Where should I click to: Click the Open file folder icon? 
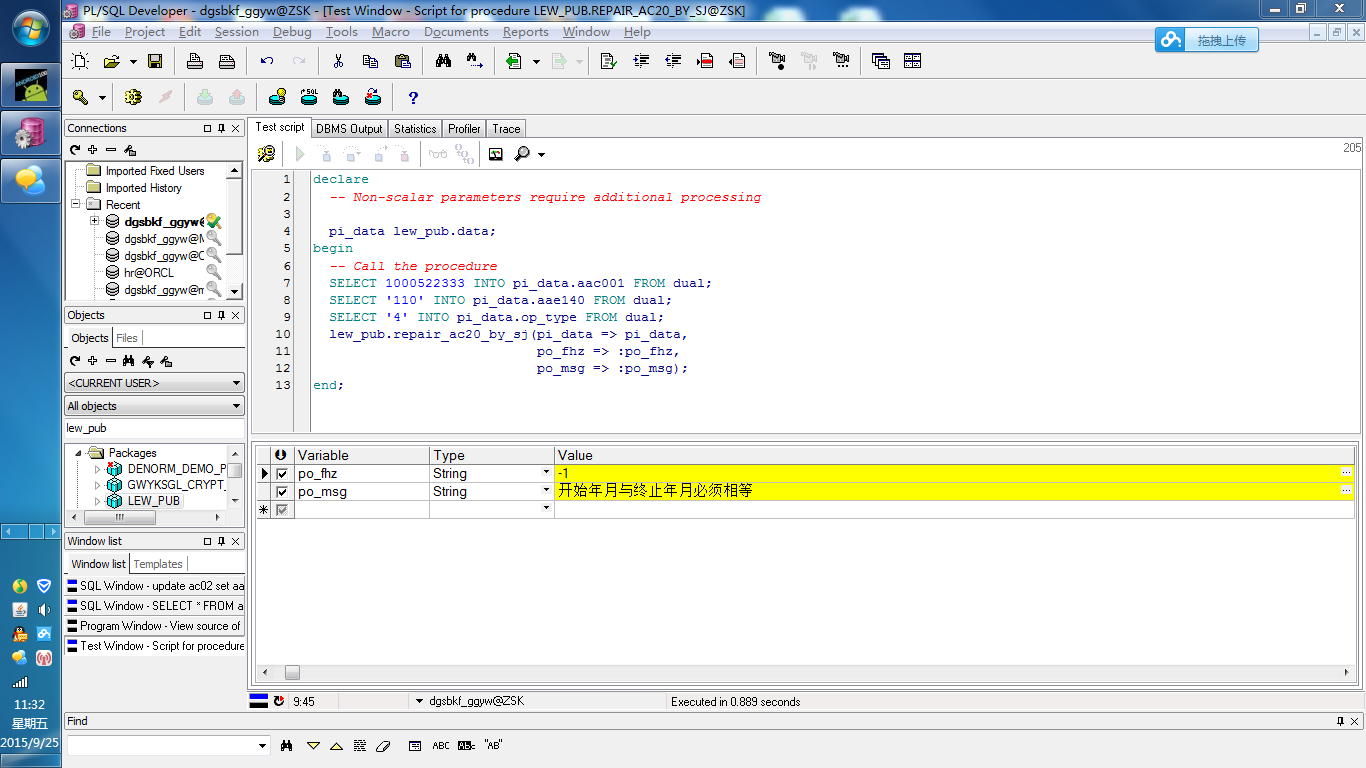pyautogui.click(x=111, y=62)
